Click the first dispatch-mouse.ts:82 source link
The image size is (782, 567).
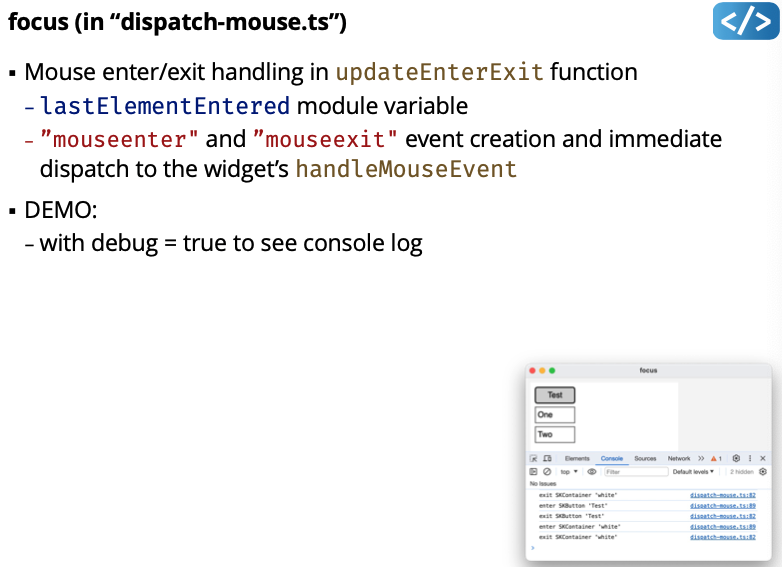tap(722, 495)
